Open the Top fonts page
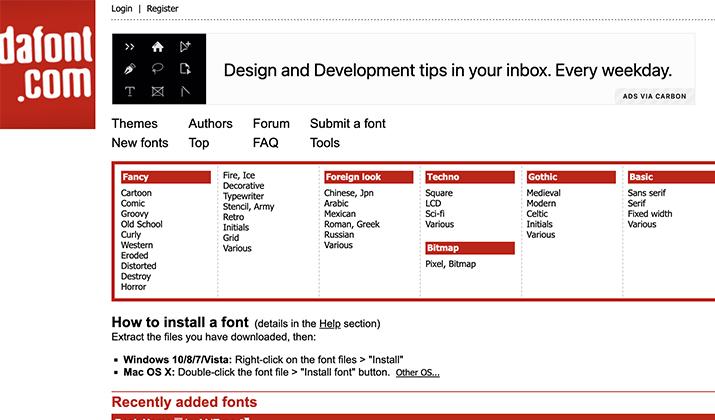Image resolution: width=715 pixels, height=420 pixels. (x=199, y=143)
